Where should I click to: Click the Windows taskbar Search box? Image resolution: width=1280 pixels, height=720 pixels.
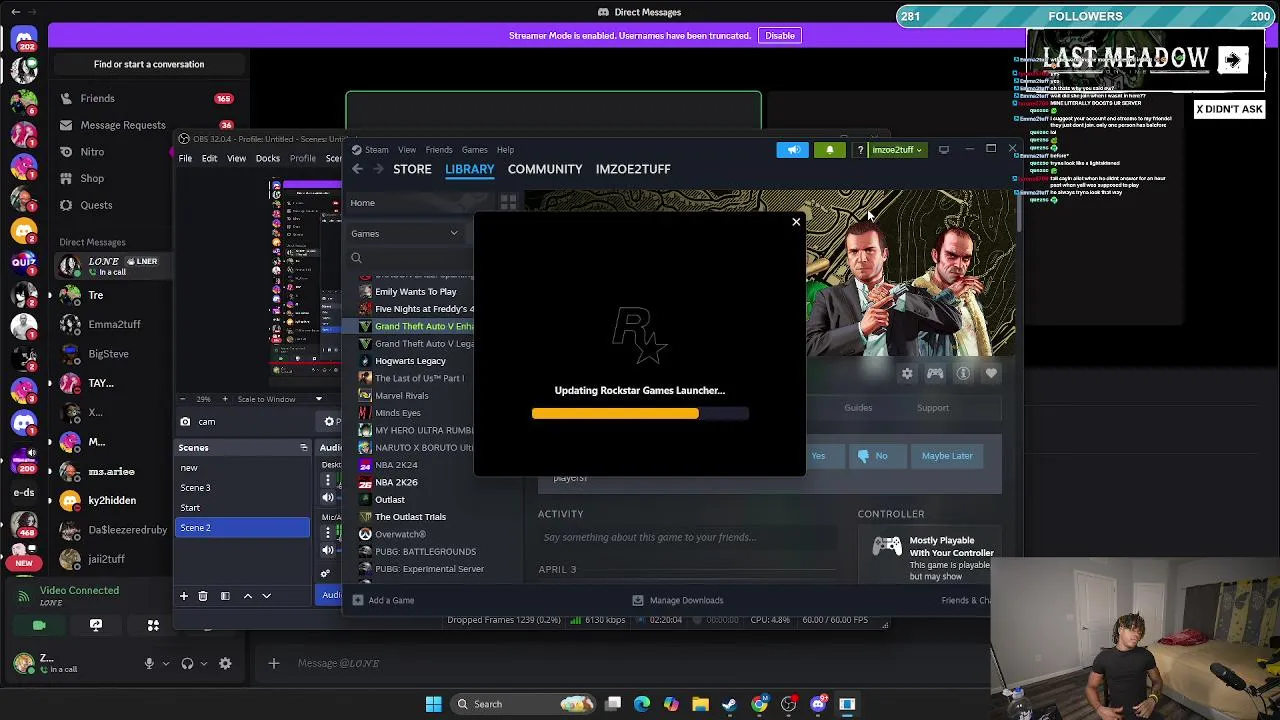coord(525,704)
